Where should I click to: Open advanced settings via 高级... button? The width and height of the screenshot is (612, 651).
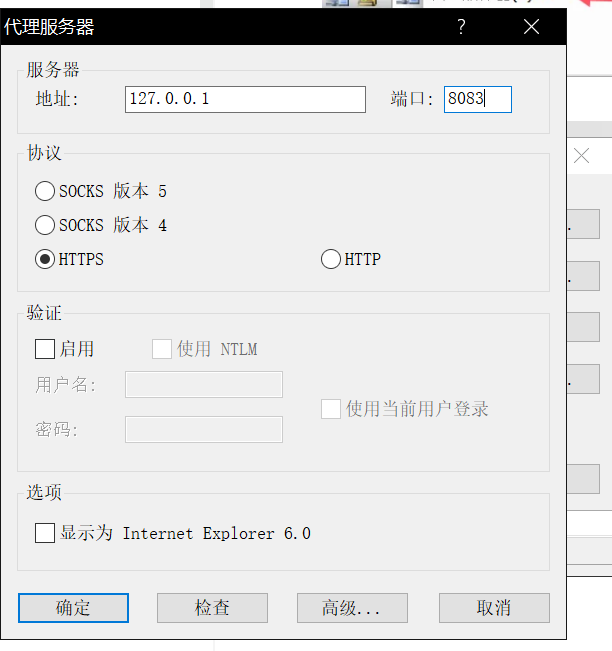352,608
